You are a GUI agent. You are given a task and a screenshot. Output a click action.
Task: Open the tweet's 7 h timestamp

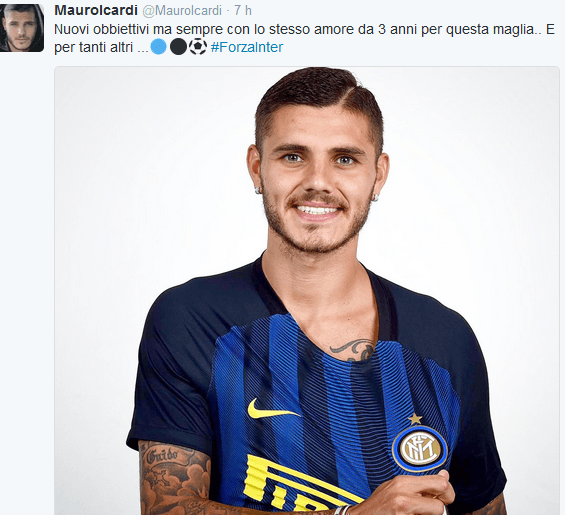[x=243, y=10]
